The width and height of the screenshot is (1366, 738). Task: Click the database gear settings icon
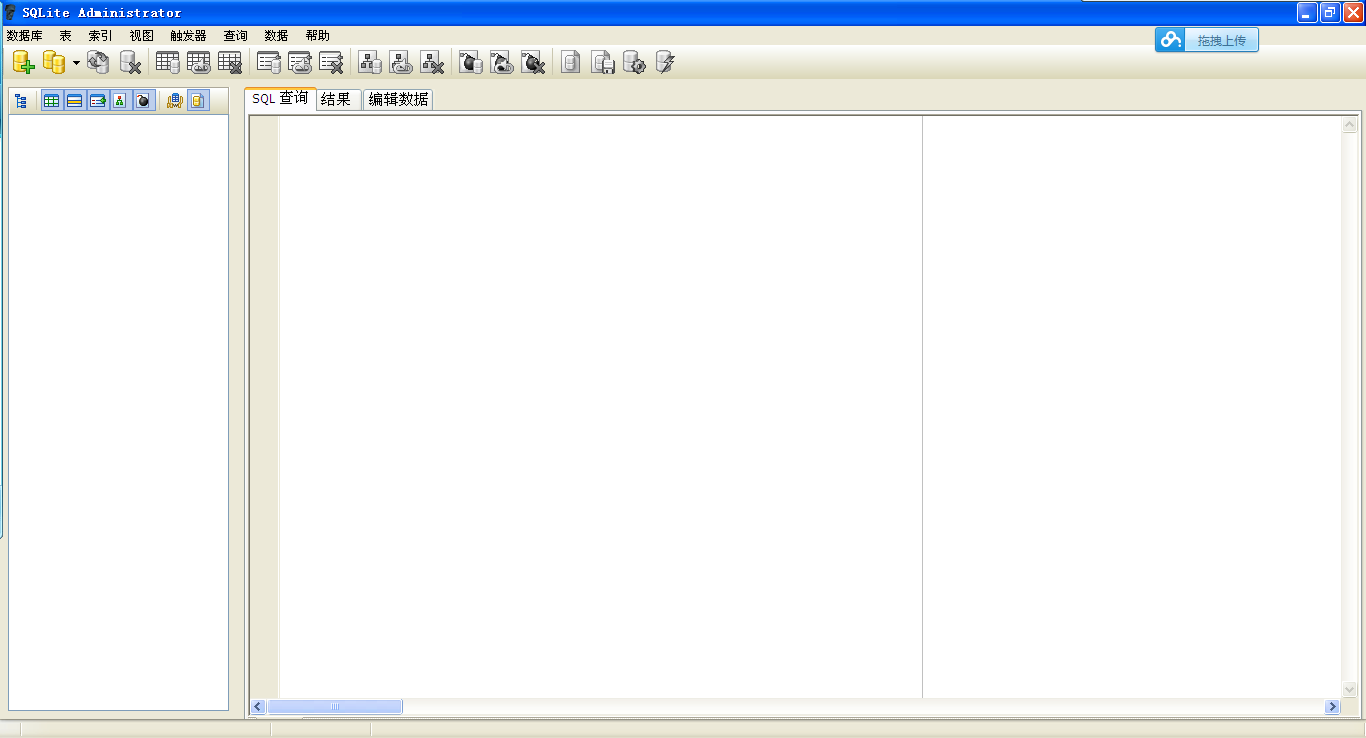(x=634, y=62)
